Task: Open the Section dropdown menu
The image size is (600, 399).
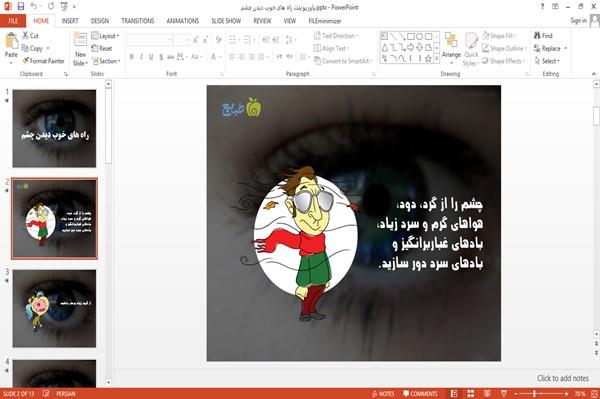Action: 106,61
